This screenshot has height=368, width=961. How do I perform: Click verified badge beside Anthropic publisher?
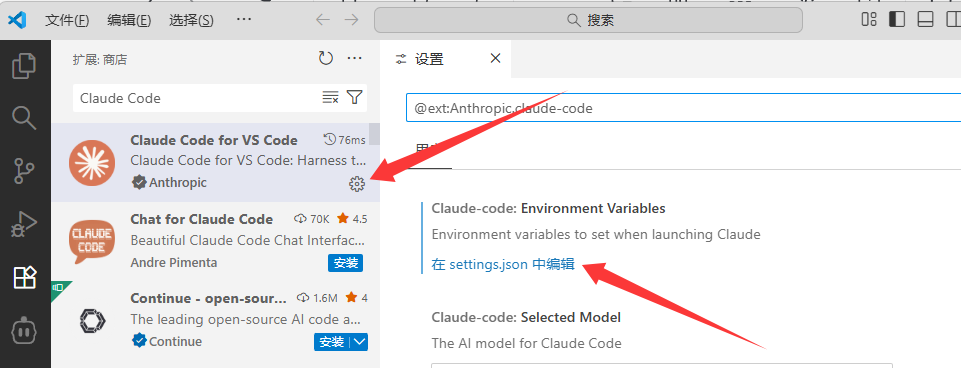pyautogui.click(x=139, y=183)
